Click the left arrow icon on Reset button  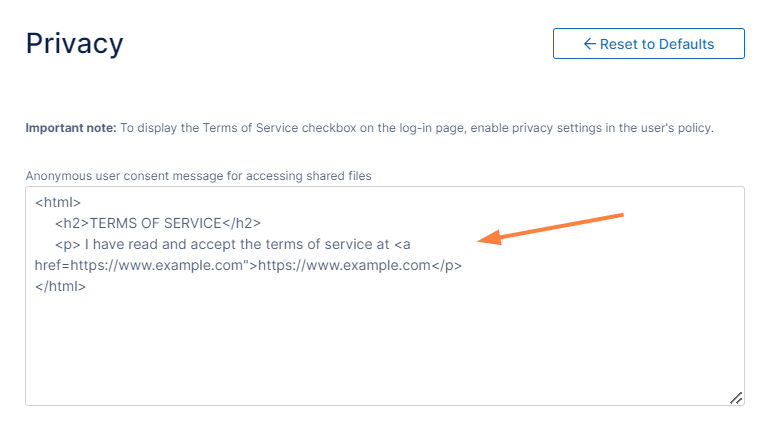[589, 44]
